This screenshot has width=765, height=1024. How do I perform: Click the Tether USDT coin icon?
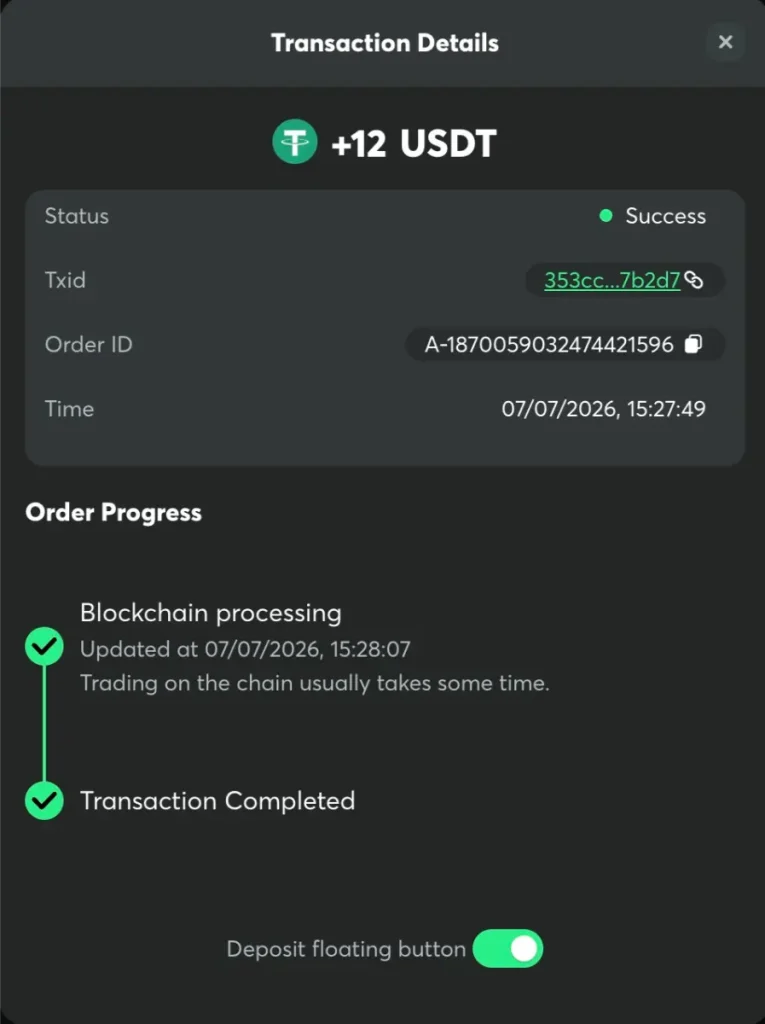pyautogui.click(x=295, y=141)
